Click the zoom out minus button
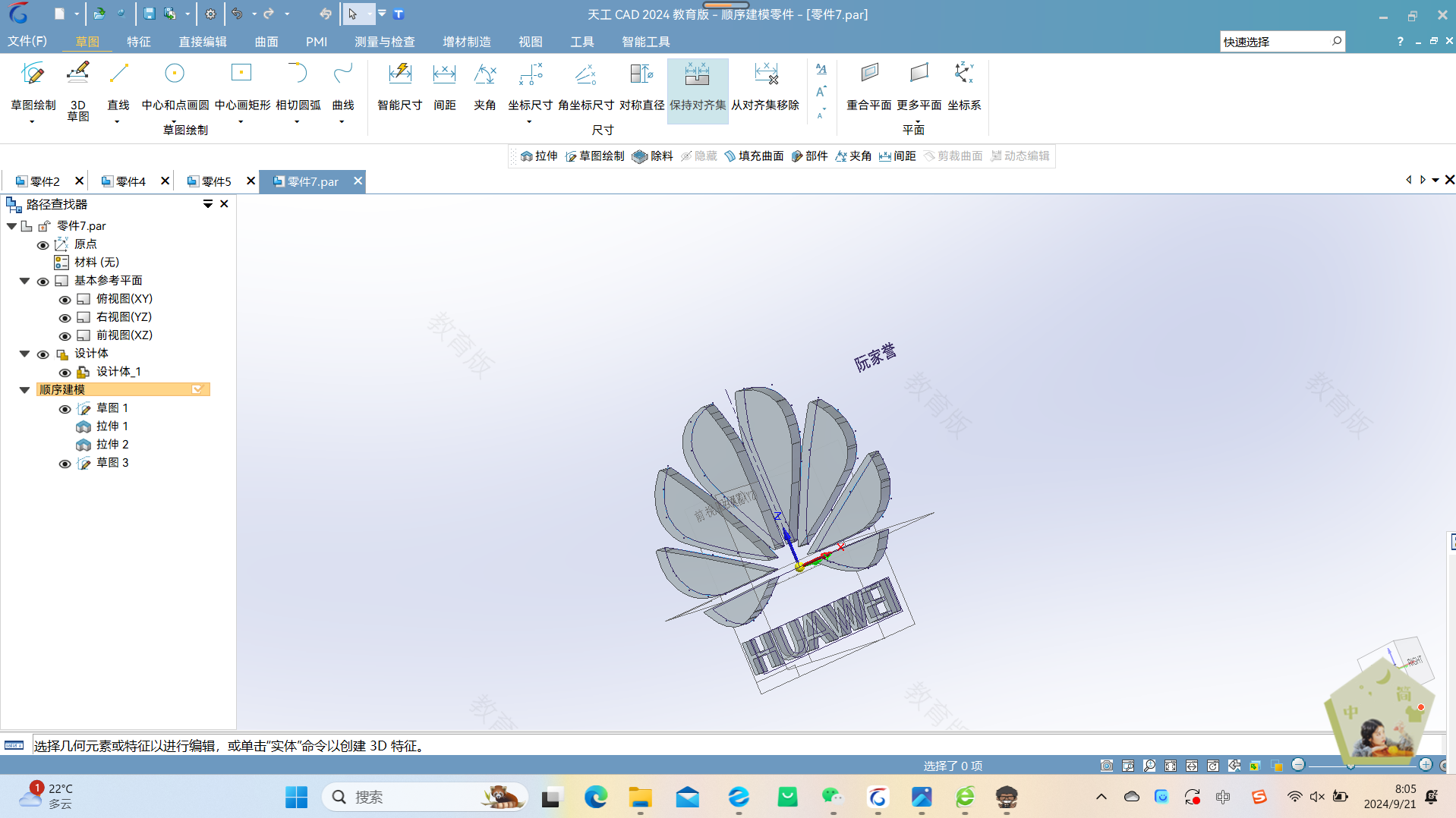1456x818 pixels. tap(1298, 765)
